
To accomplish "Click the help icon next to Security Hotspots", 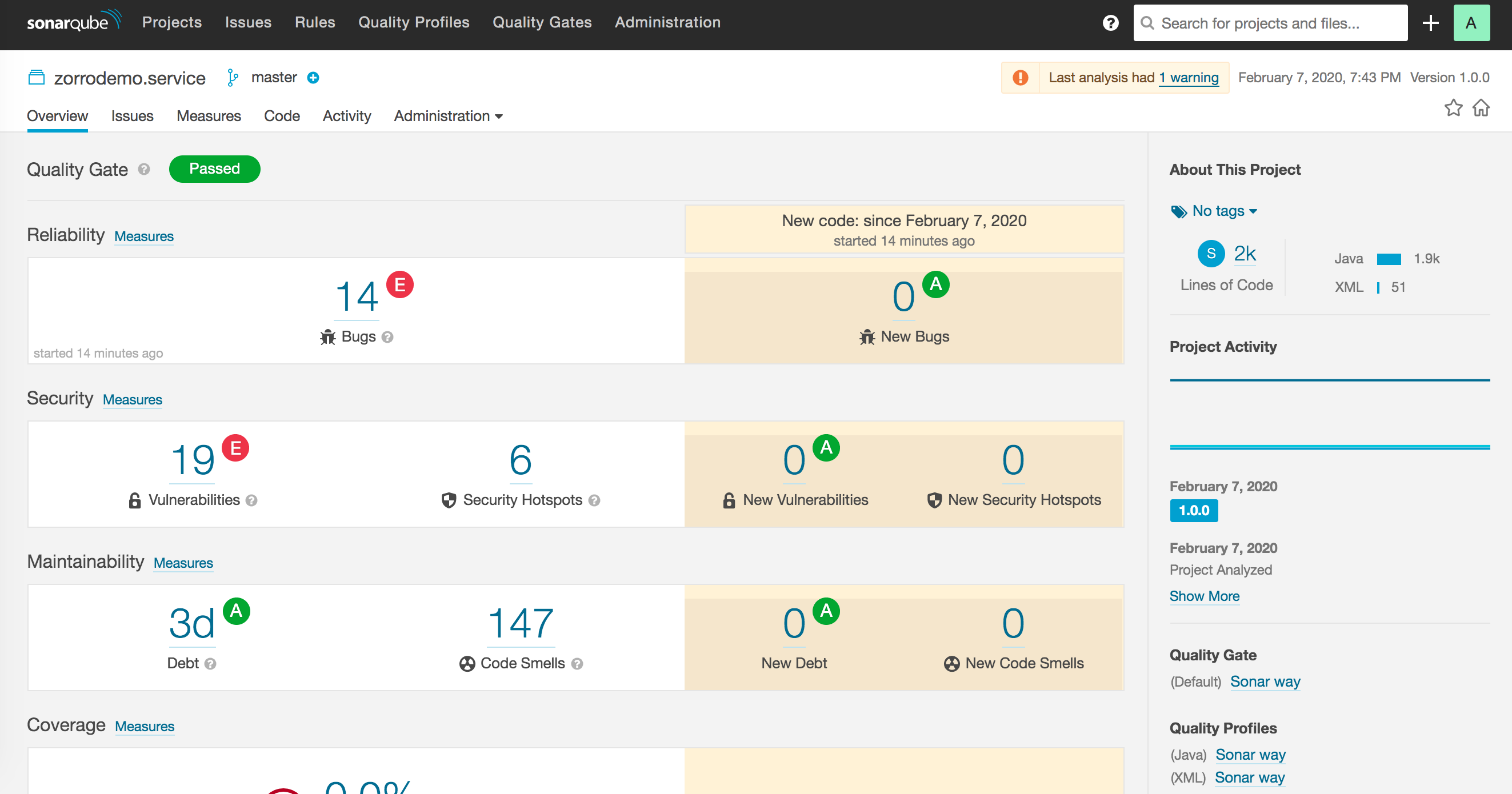I will tap(594, 500).
